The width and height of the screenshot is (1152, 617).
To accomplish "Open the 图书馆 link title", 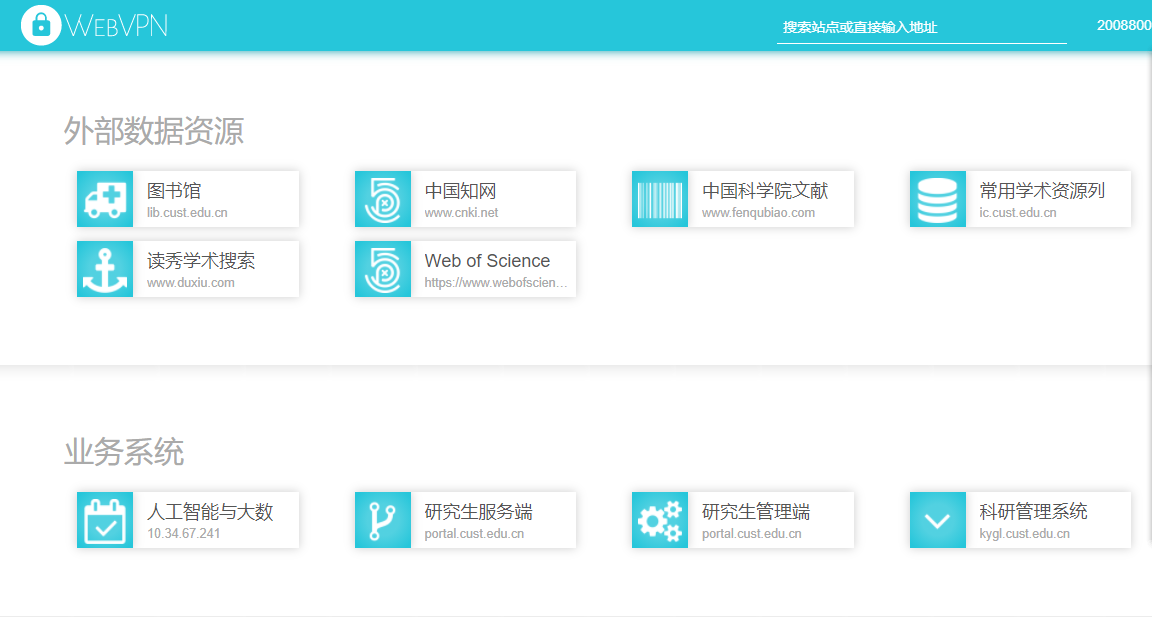I will 174,191.
